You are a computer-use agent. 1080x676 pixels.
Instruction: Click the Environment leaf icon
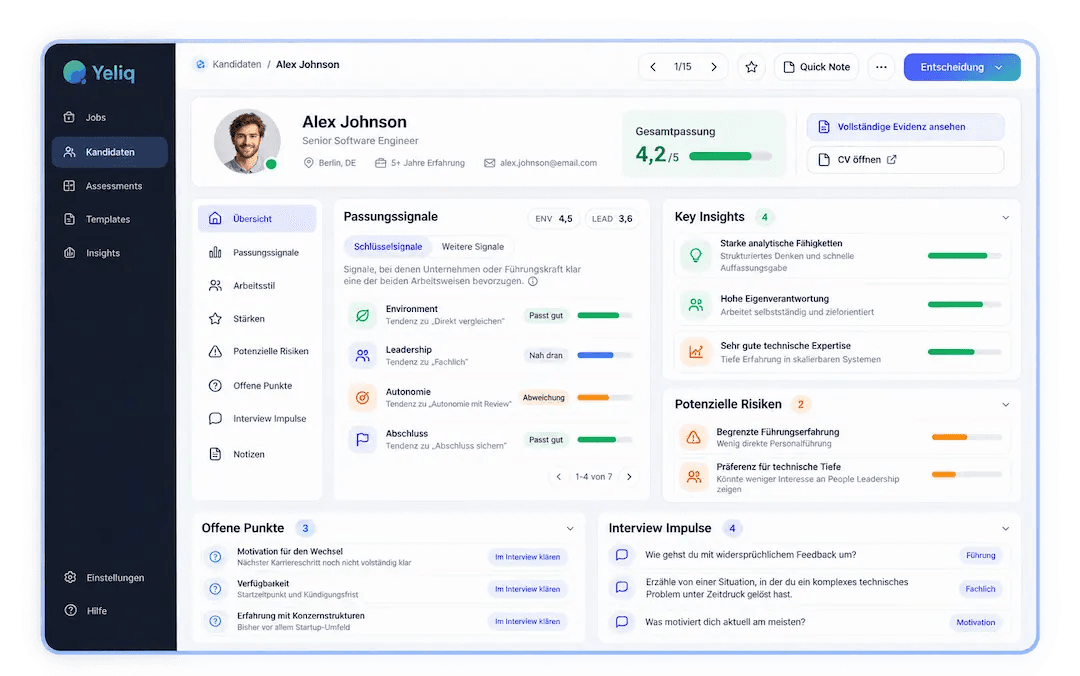pos(362,316)
